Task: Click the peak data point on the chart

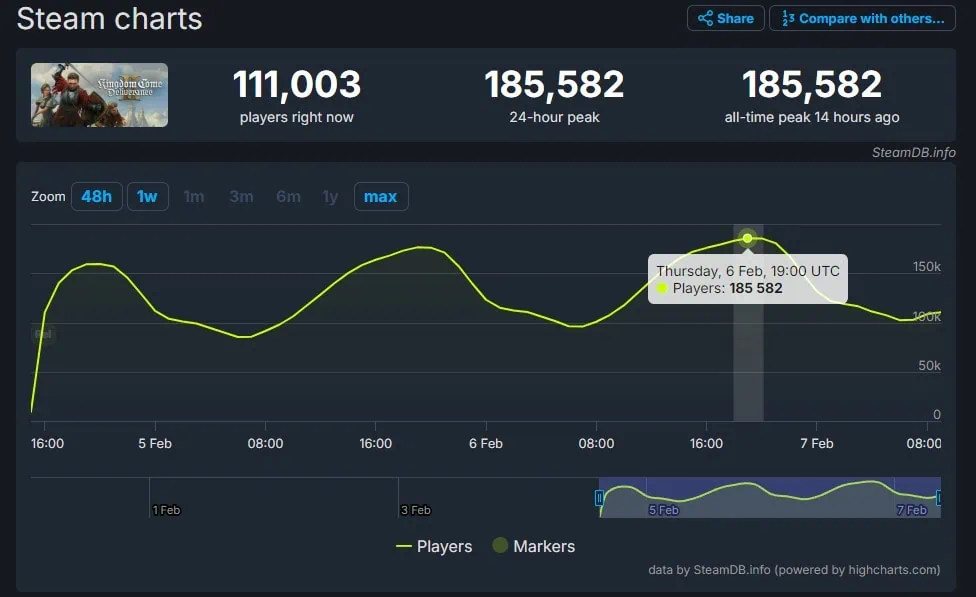Action: (x=748, y=238)
